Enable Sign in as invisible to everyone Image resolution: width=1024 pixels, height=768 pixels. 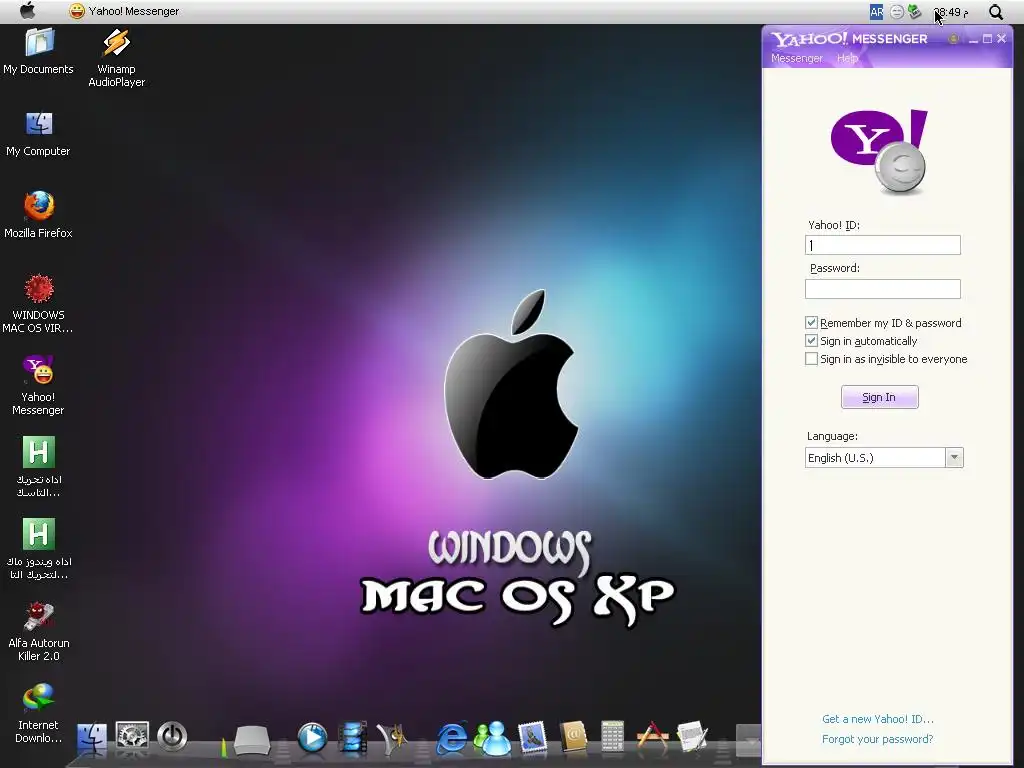[811, 359]
